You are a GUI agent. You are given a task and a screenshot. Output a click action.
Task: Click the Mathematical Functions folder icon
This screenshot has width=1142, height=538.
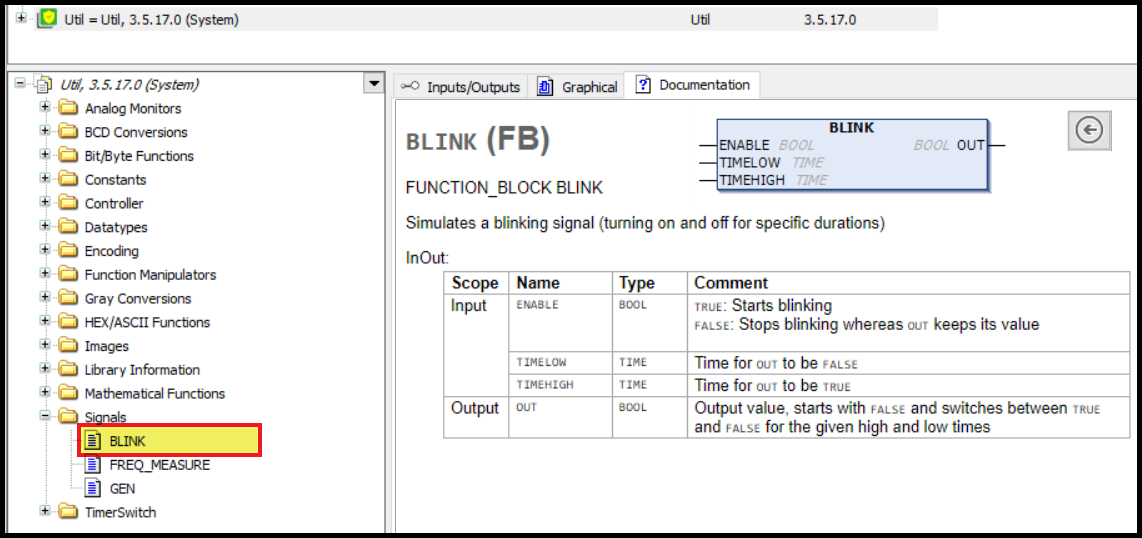pyautogui.click(x=68, y=393)
